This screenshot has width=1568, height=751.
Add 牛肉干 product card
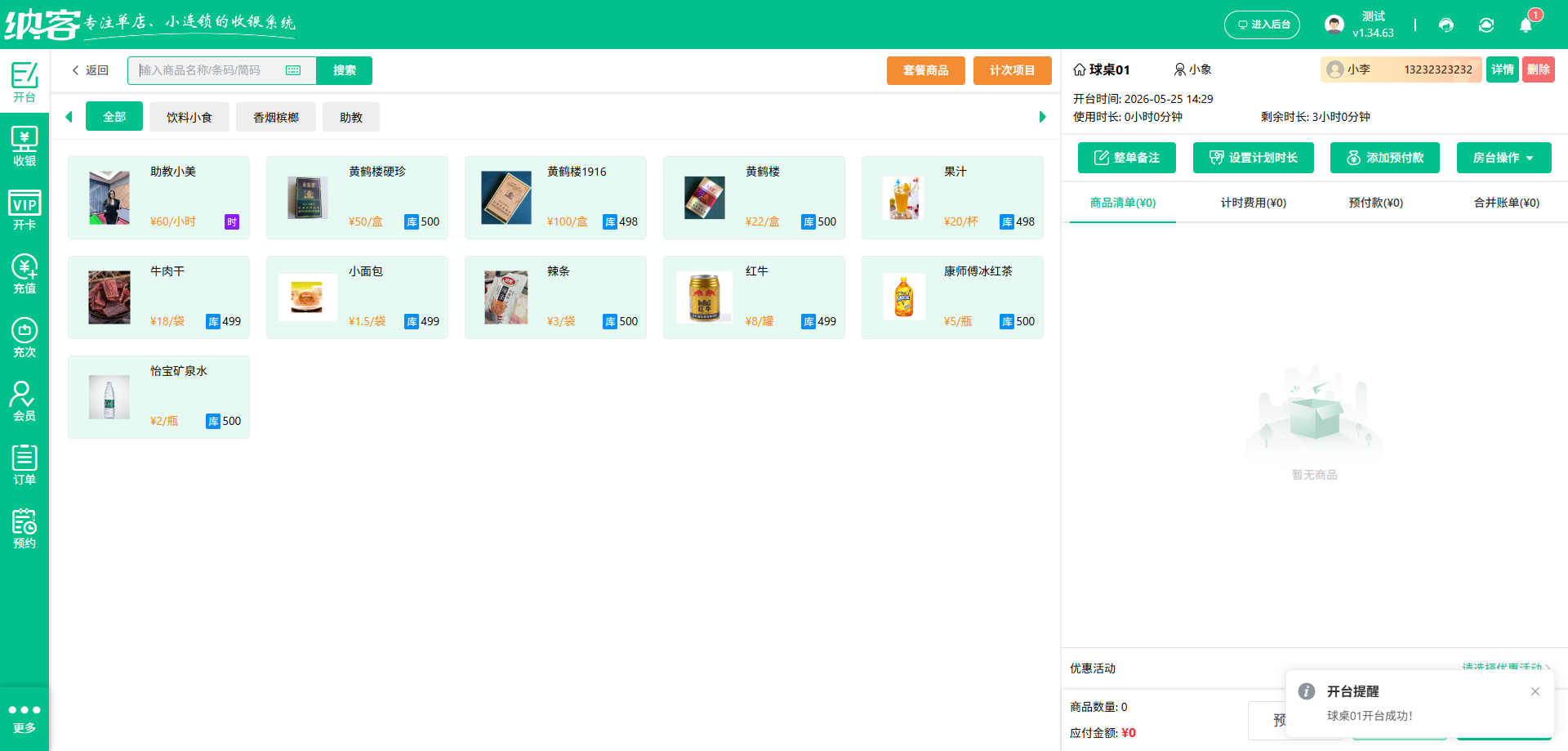158,297
